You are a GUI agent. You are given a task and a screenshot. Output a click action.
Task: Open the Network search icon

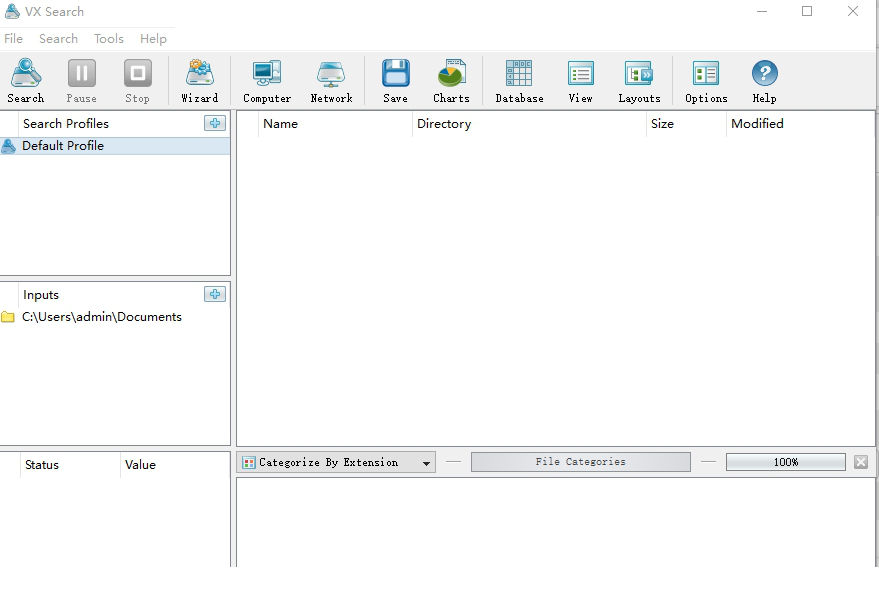pos(331,80)
